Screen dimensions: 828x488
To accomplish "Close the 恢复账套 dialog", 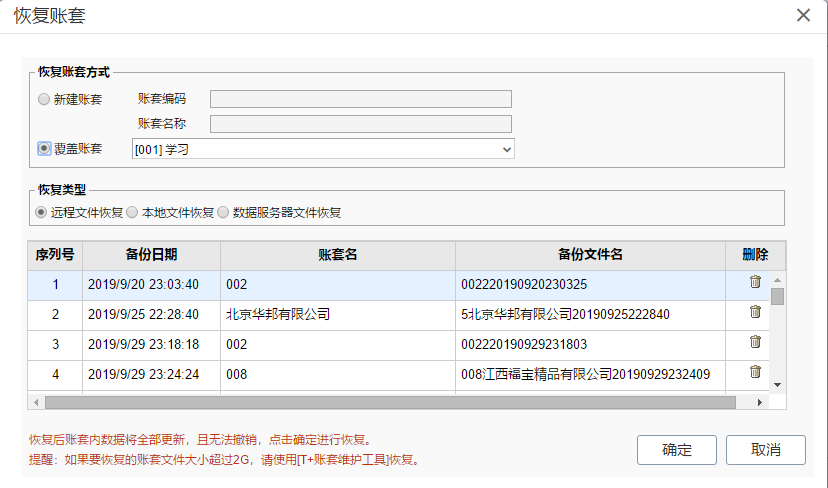I will pyautogui.click(x=802, y=15).
